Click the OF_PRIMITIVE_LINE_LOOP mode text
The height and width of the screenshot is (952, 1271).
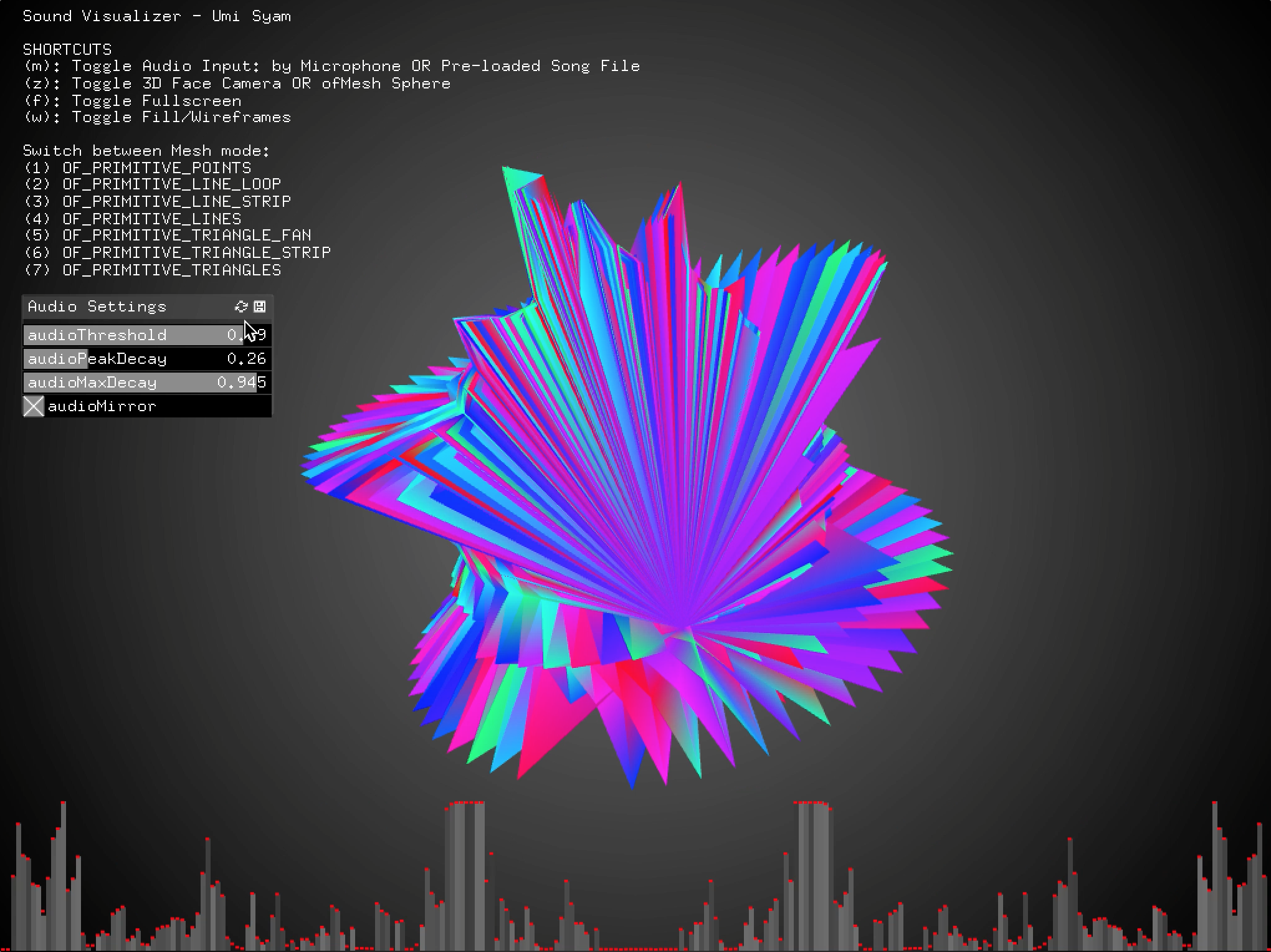pyautogui.click(x=171, y=184)
